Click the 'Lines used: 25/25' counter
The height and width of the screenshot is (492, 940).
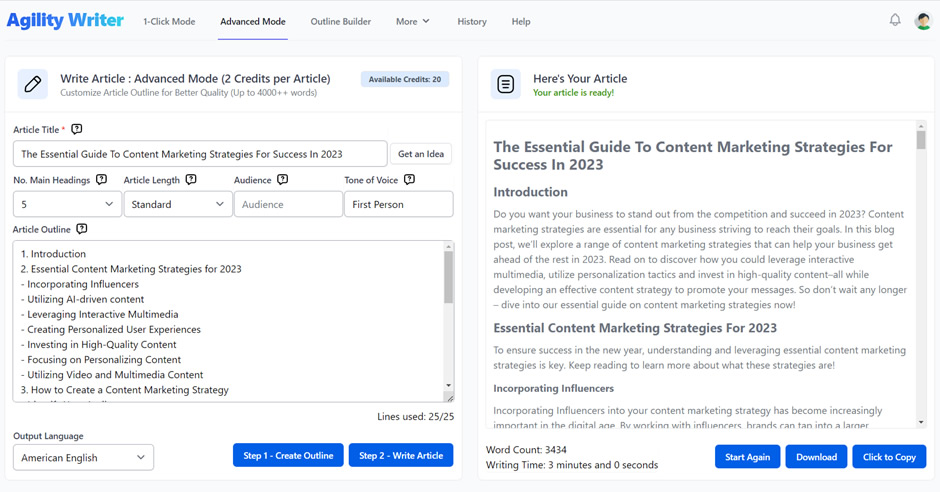[415, 416]
